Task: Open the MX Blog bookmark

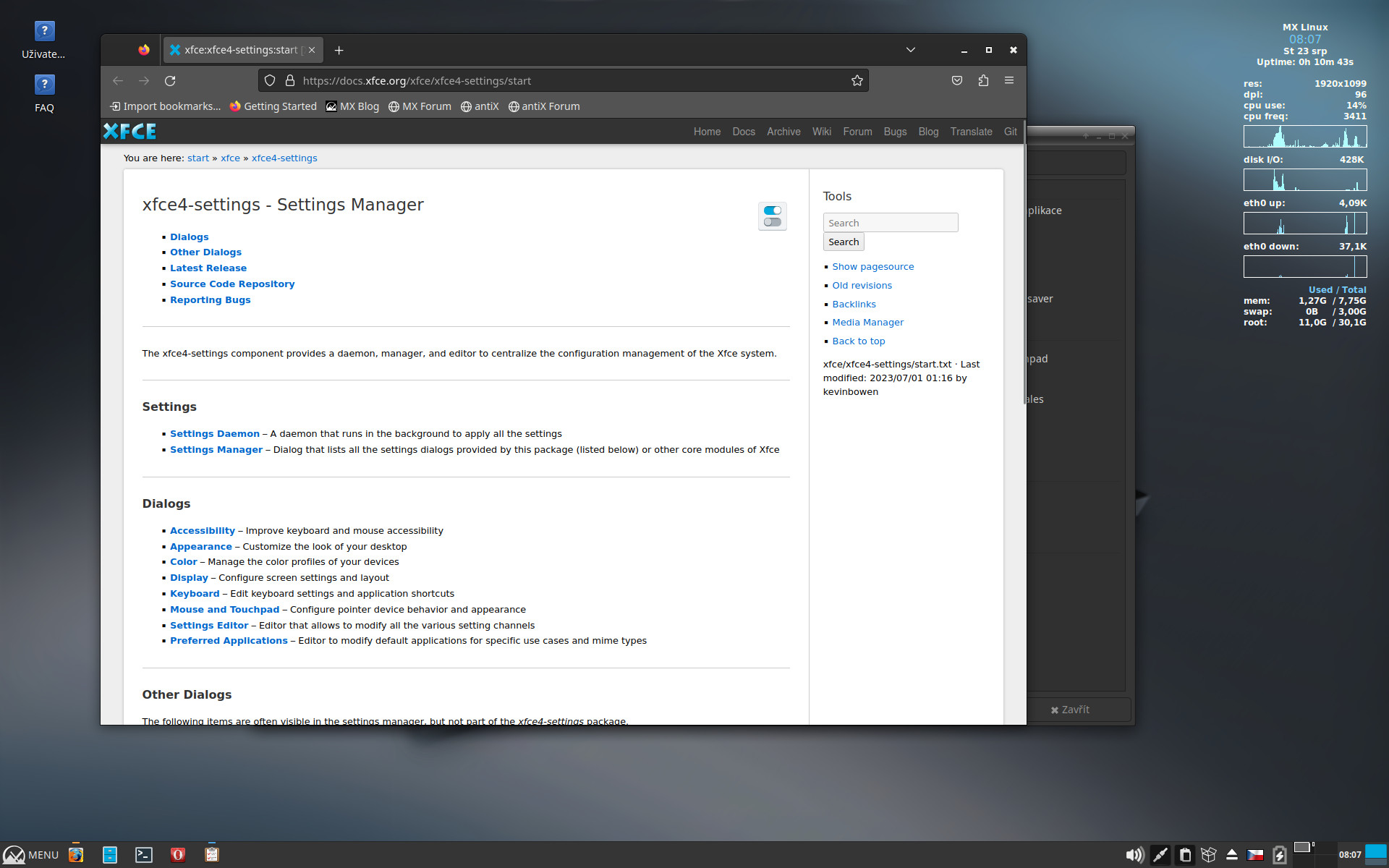Action: coord(352,106)
